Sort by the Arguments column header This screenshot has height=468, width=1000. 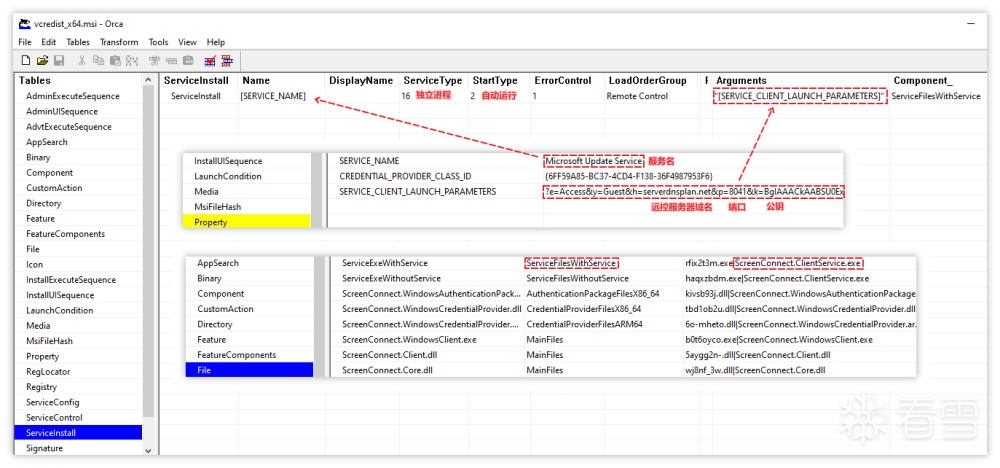(741, 80)
